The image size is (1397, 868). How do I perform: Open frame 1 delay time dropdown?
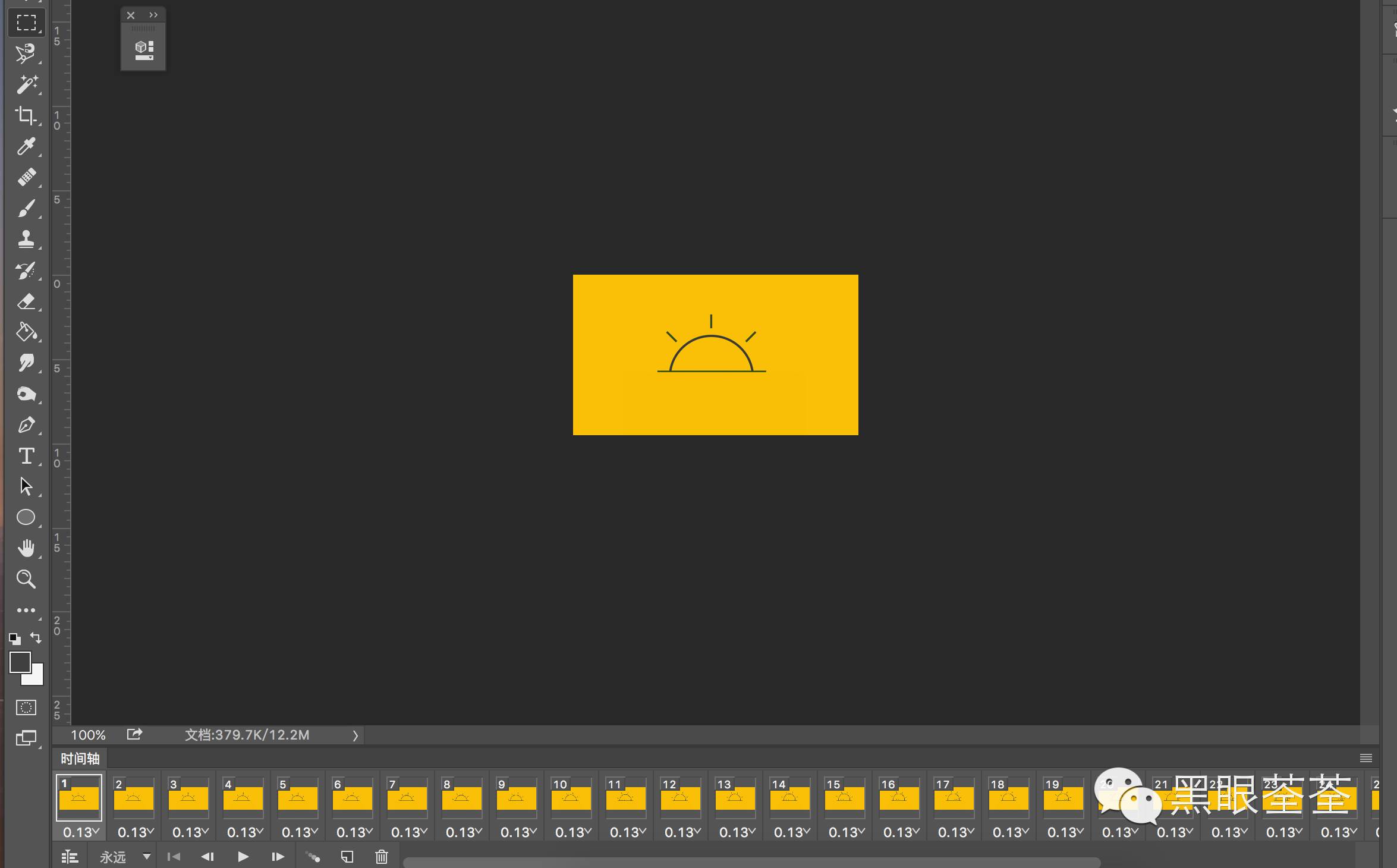pyautogui.click(x=81, y=832)
